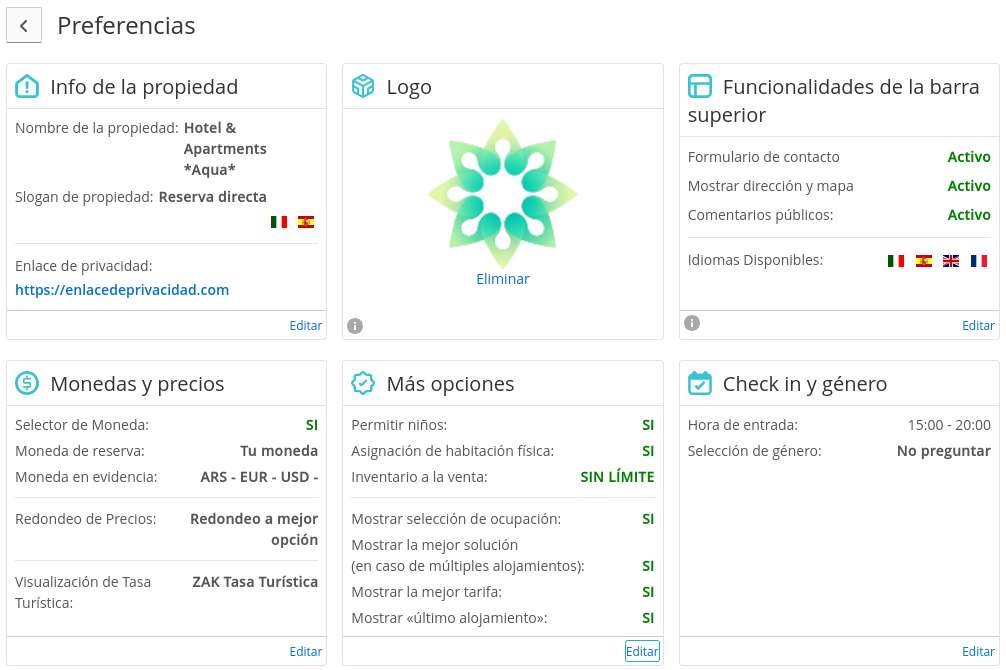Click the Más opciones badge checkmark icon
This screenshot has height=670, width=1006.
coord(363,383)
